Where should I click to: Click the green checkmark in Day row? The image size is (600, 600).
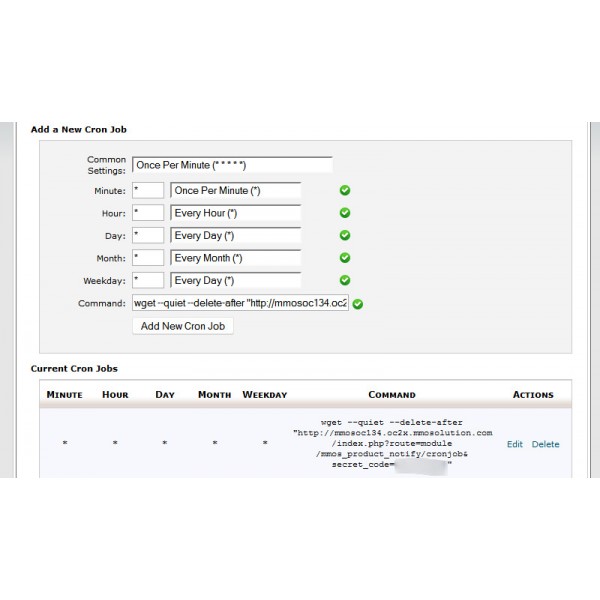point(345,235)
